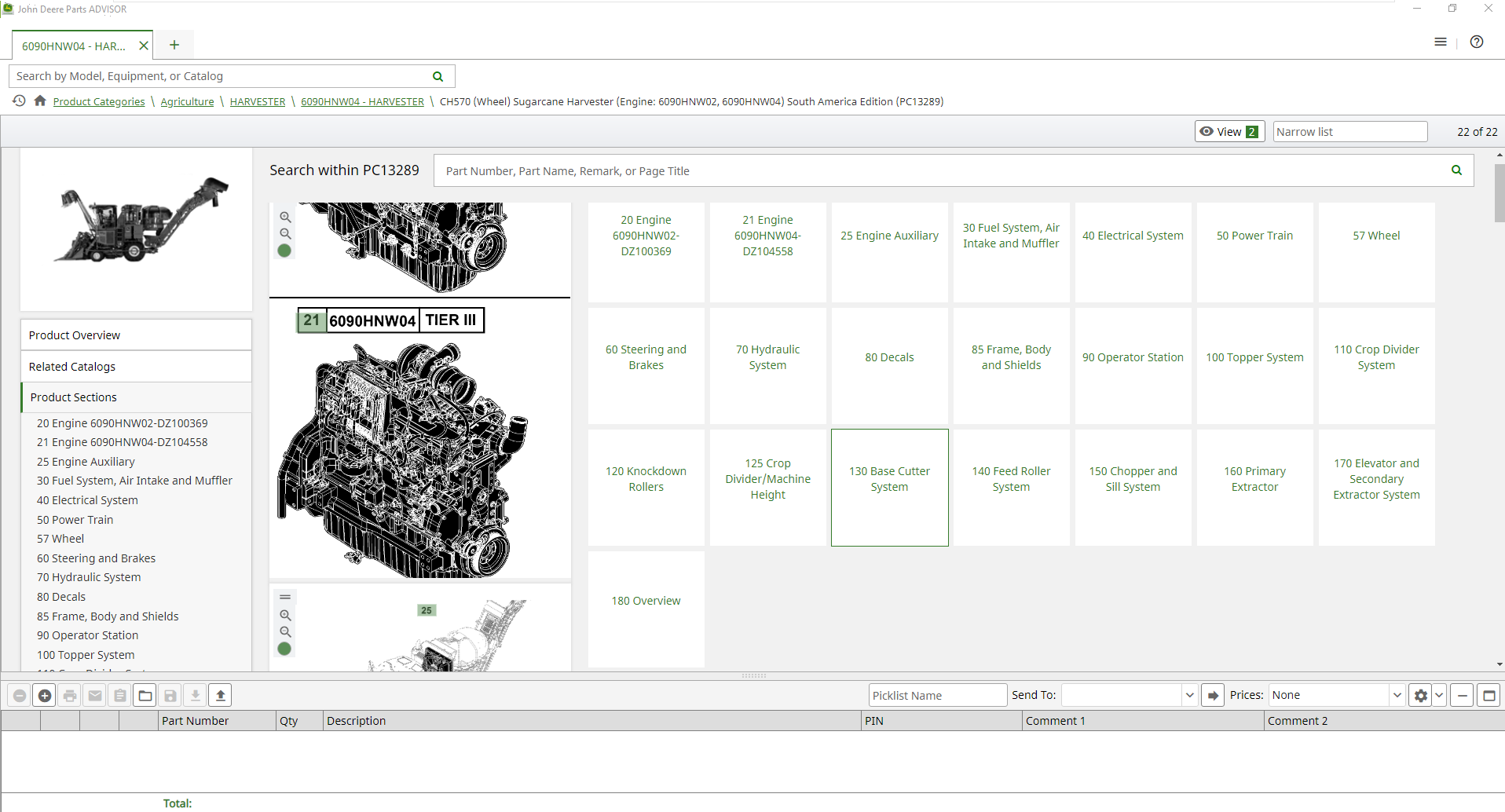The image size is (1505, 812).
Task: Click the add-part plus icon in picklist toolbar
Action: pyautogui.click(x=45, y=696)
